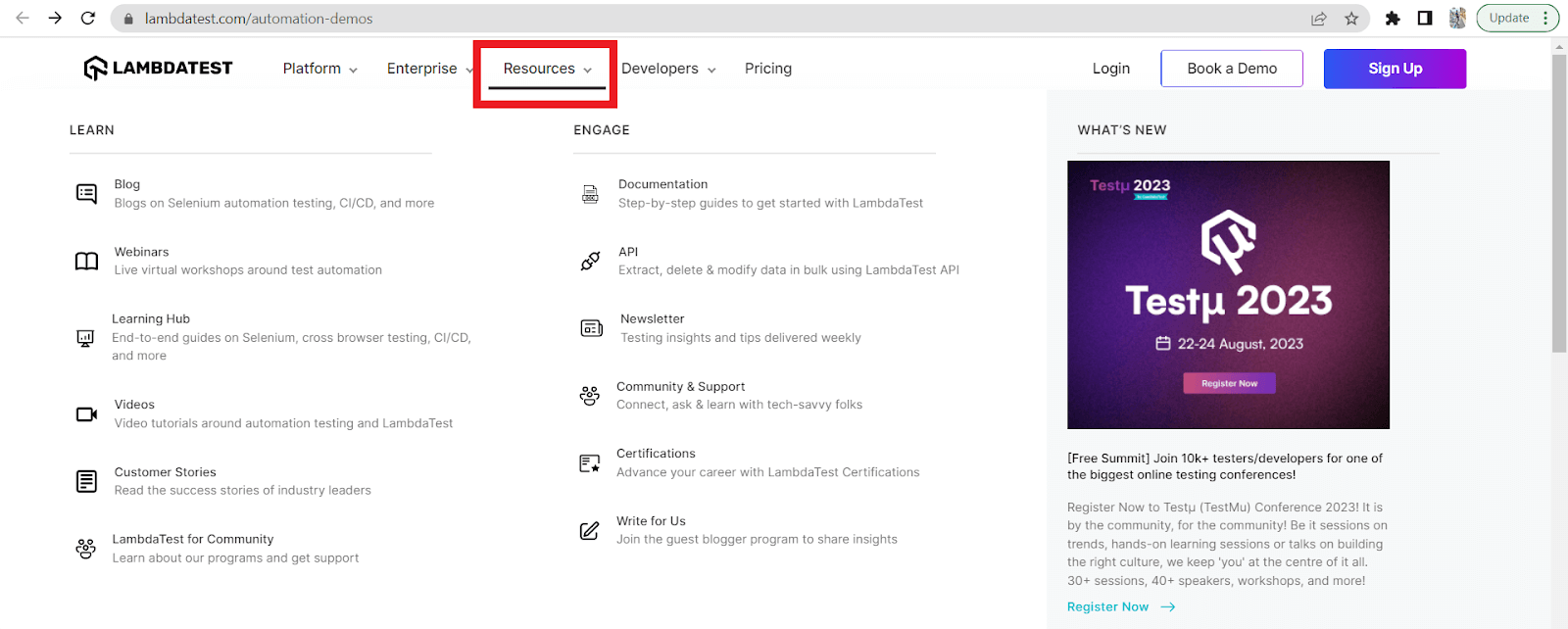Image resolution: width=1568 pixels, height=629 pixels.
Task: Open the Documentation menu entry
Action: click(x=662, y=184)
